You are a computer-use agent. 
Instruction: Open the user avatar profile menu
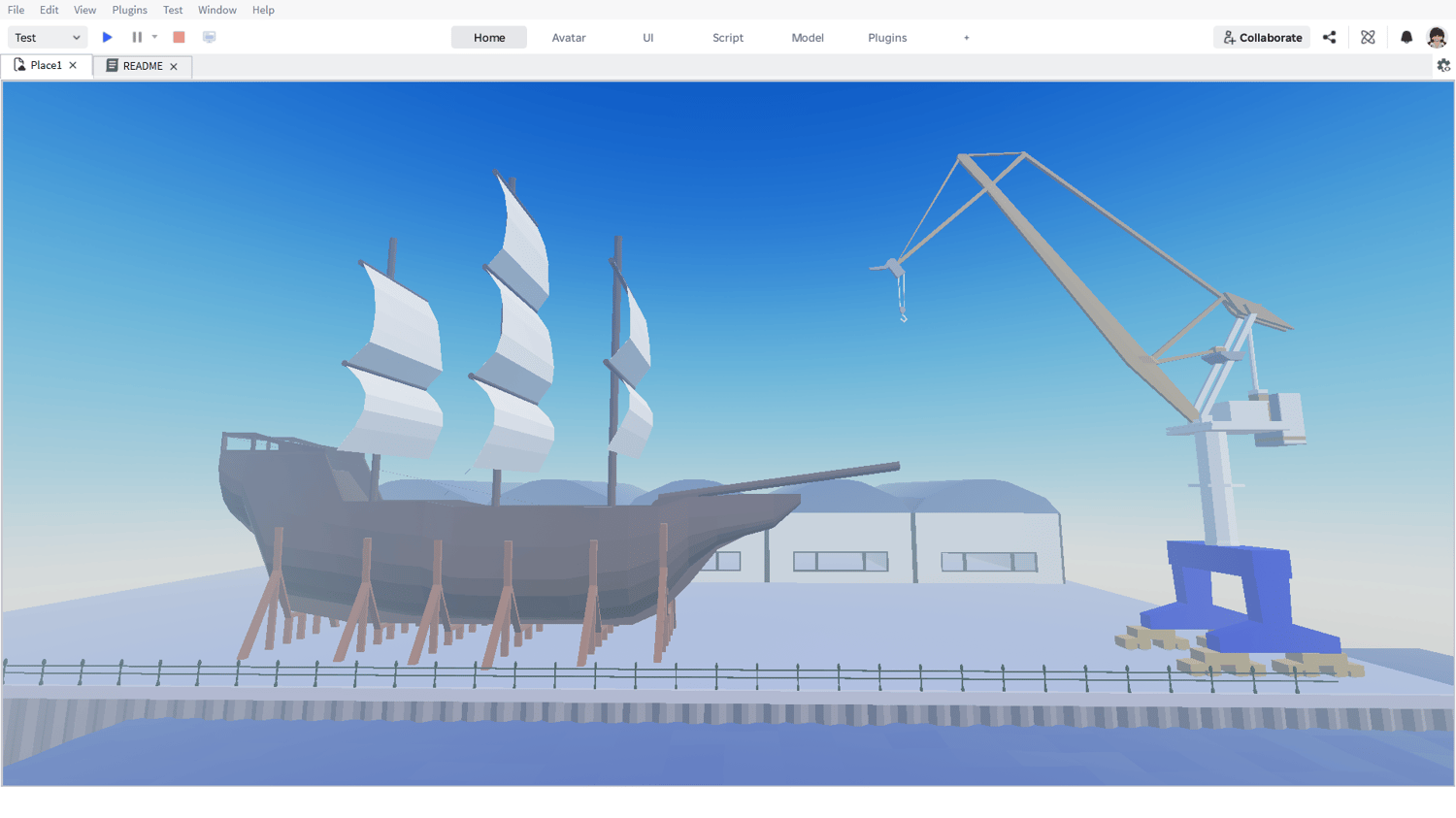pyautogui.click(x=1437, y=37)
